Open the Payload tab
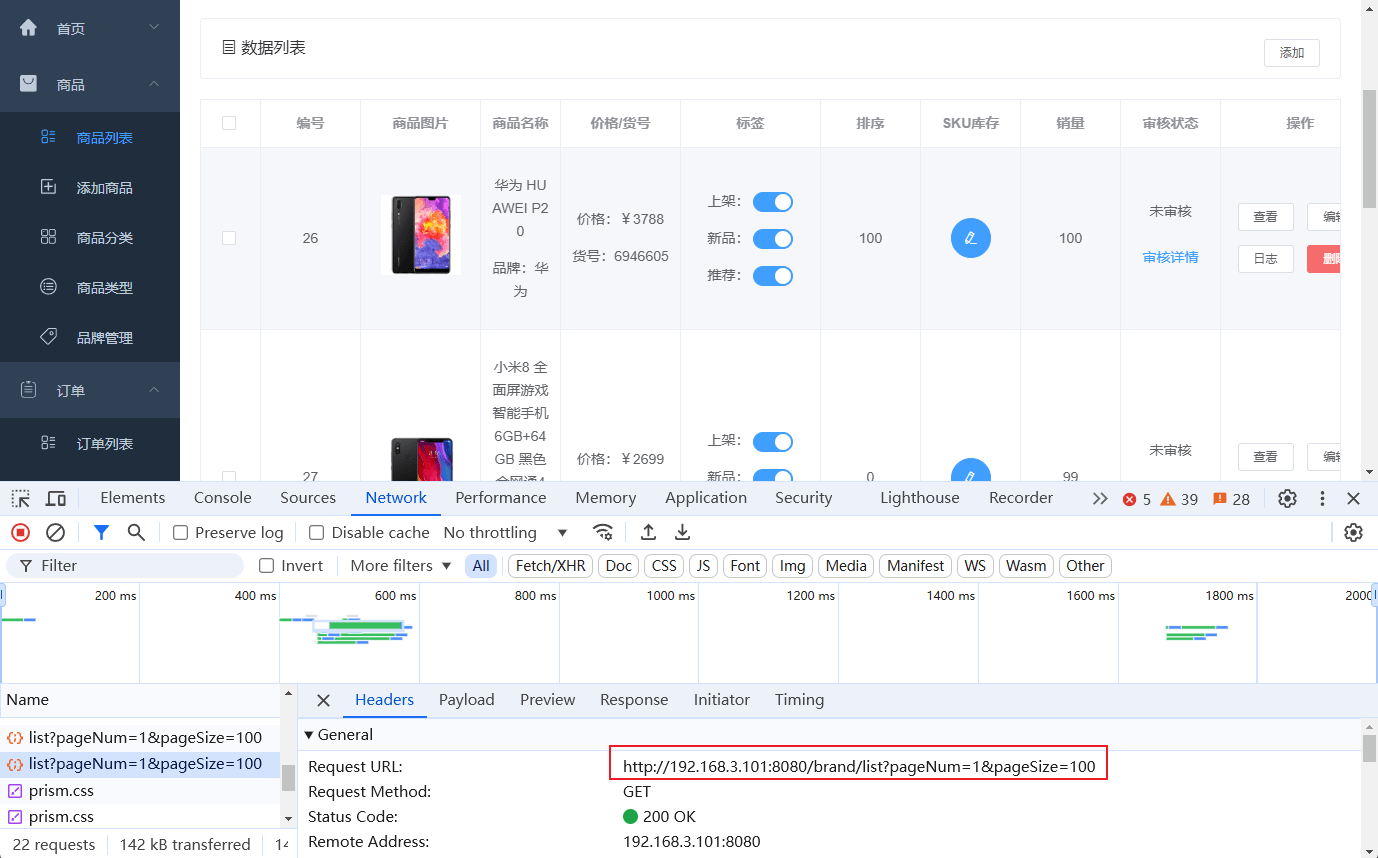Image resolution: width=1378 pixels, height=858 pixels. (x=466, y=700)
